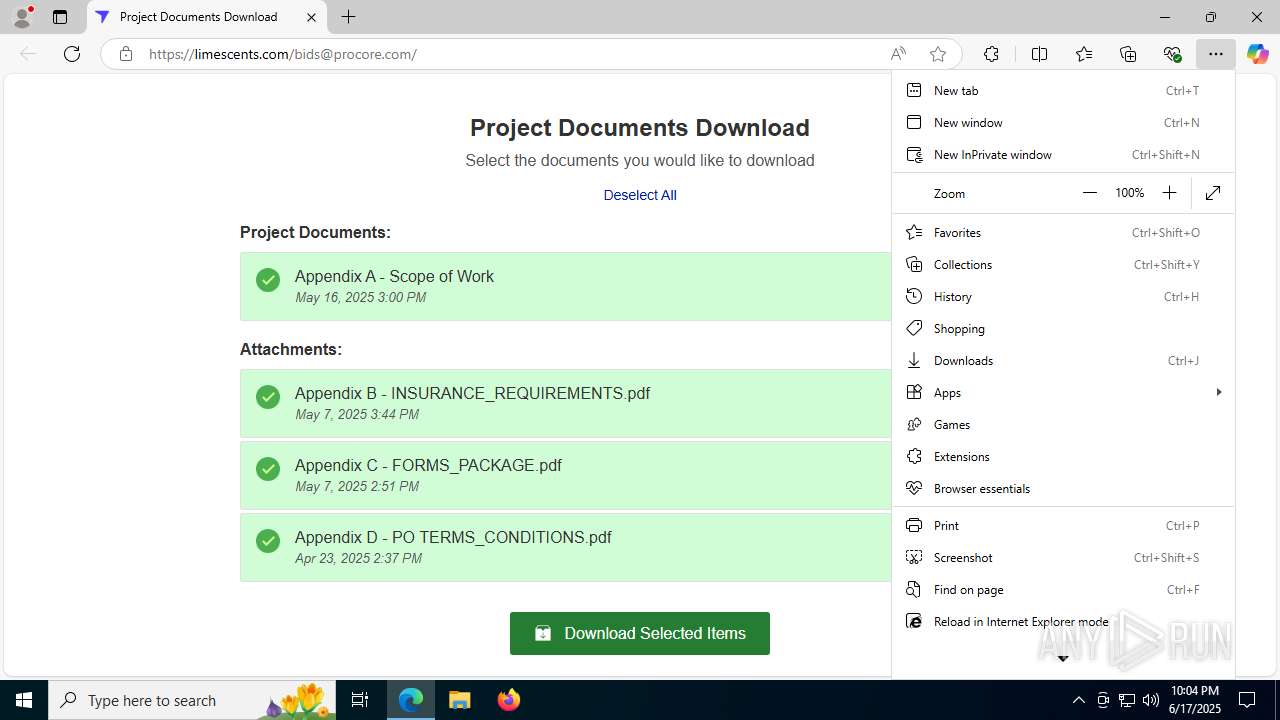Show hidden system tray icons chevron
This screenshot has width=1280, height=720.
tap(1078, 700)
